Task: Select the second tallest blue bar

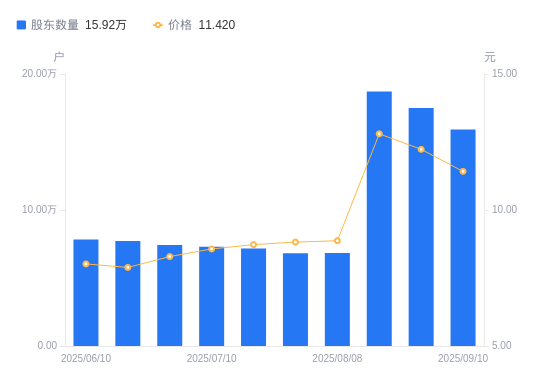Action: [x=421, y=227]
